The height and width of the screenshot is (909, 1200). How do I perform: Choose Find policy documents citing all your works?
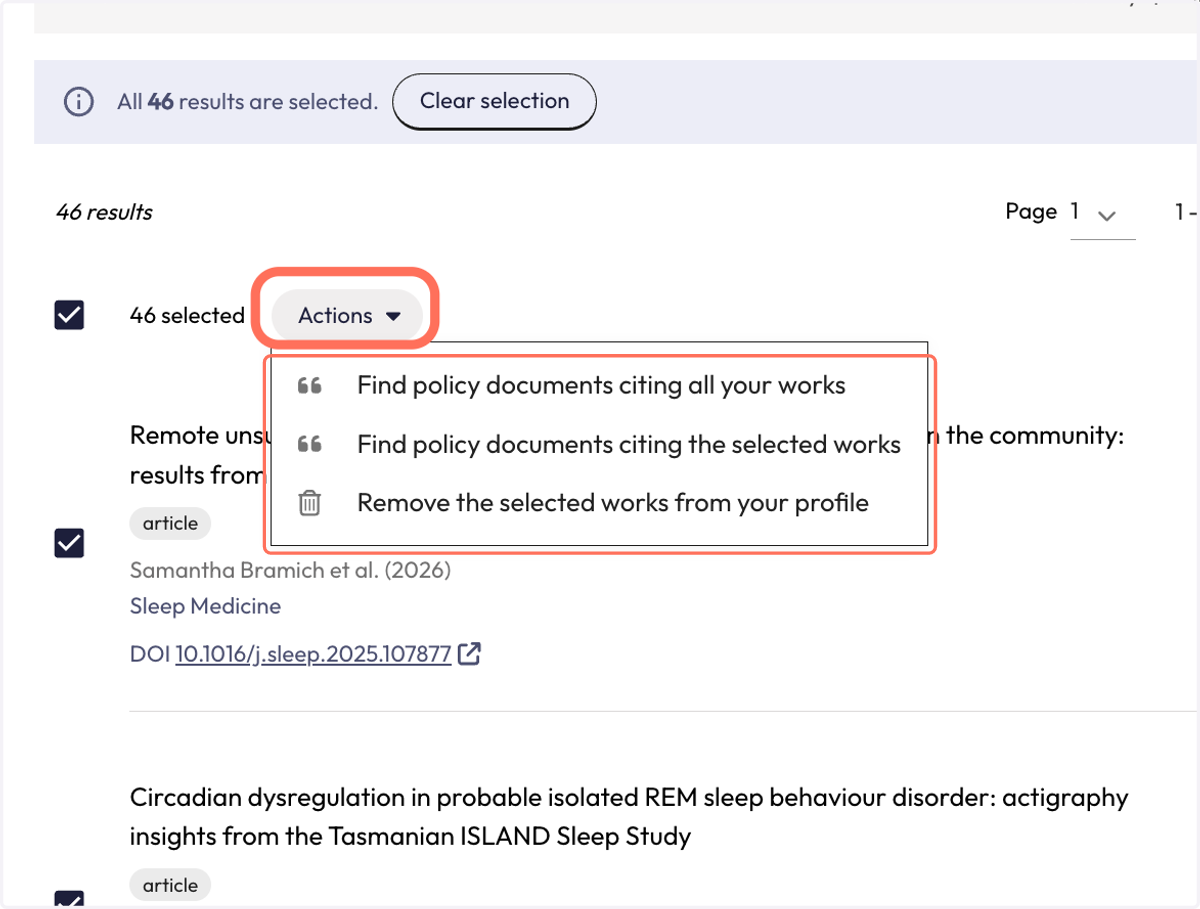pos(601,386)
